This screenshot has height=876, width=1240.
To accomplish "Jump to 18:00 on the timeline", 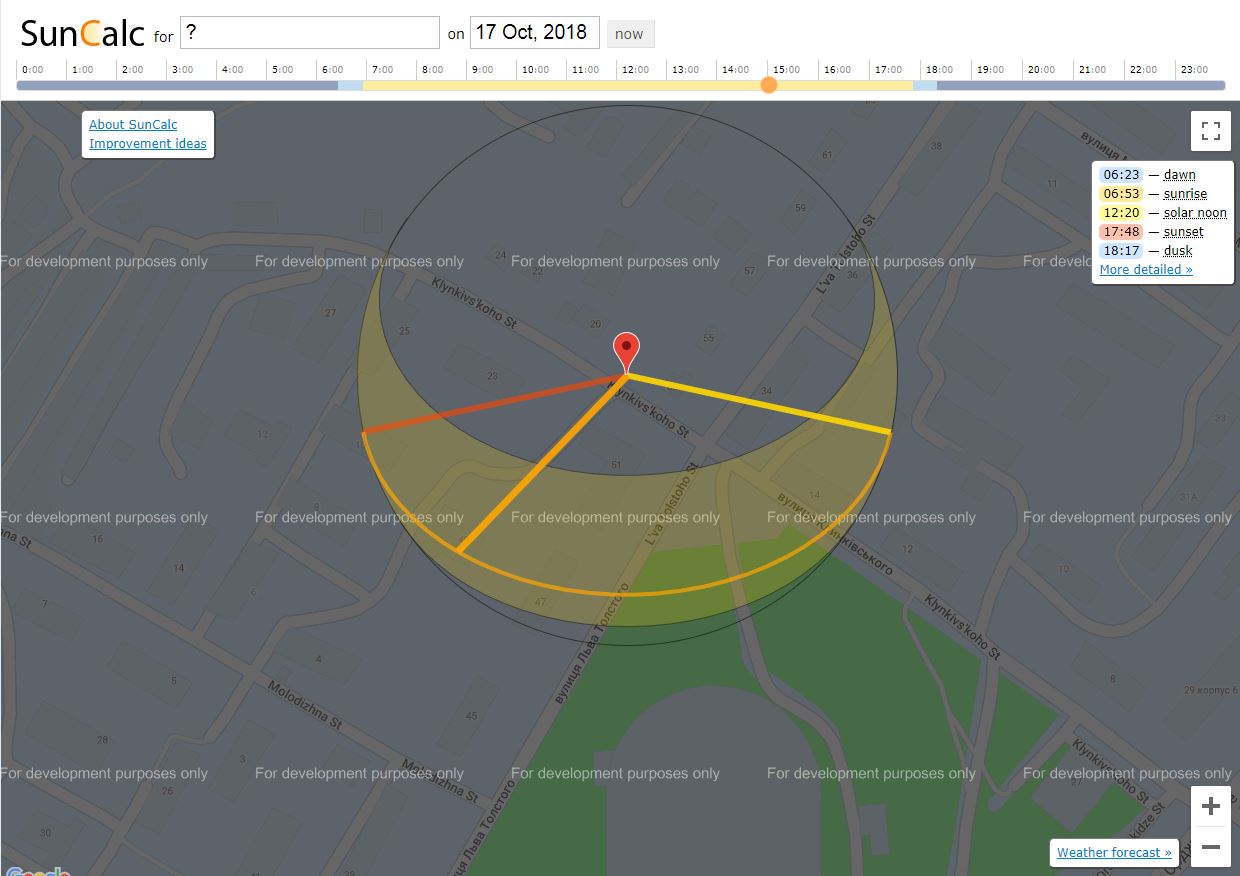I will 939,70.
